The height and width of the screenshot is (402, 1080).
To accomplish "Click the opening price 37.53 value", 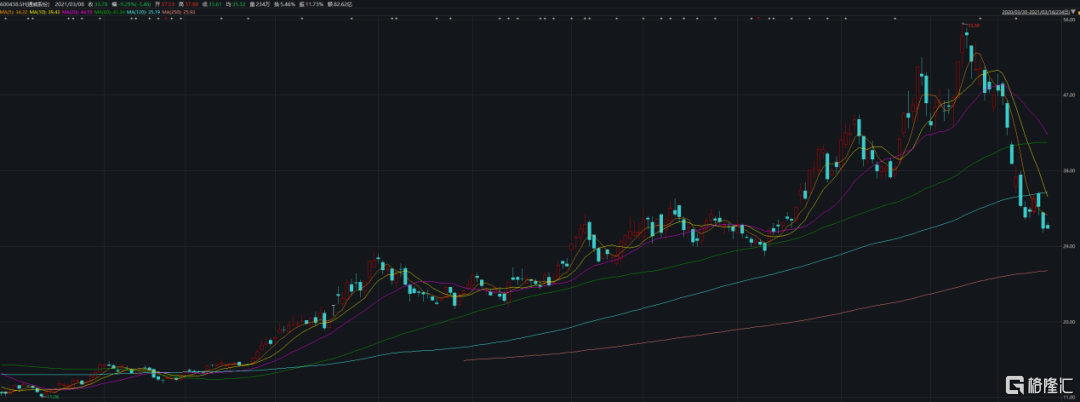I will click(x=168, y=4).
